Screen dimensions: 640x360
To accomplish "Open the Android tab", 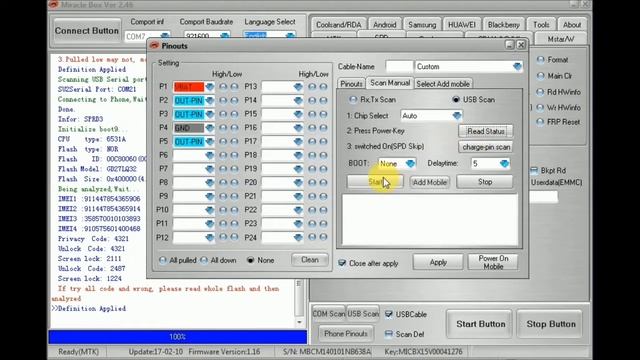I will (x=384, y=25).
